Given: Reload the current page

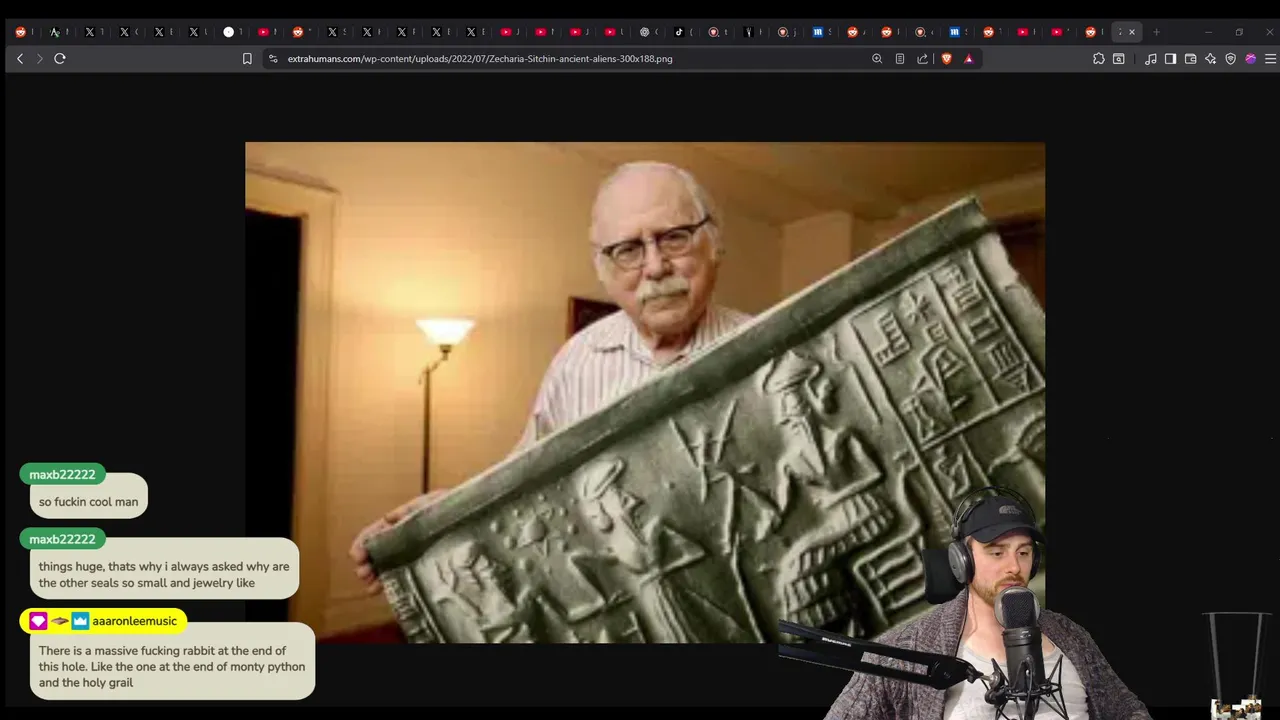Looking at the screenshot, I should coord(60,59).
